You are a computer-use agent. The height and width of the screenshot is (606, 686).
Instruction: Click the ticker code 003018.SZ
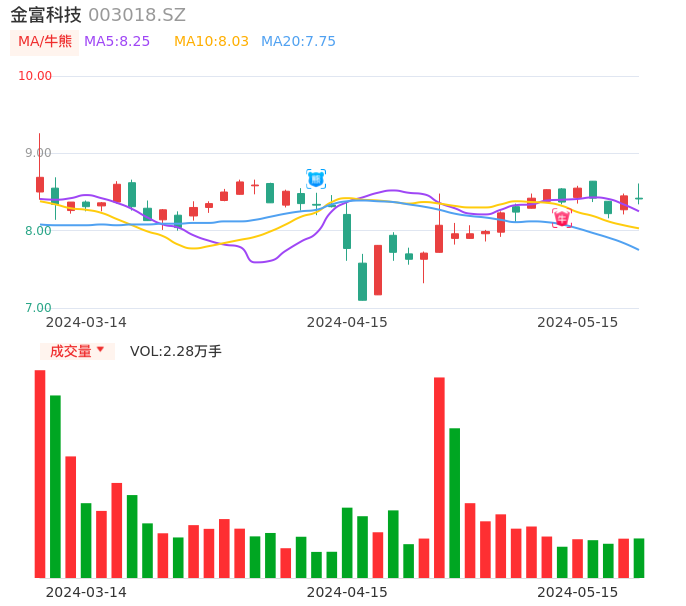137,15
